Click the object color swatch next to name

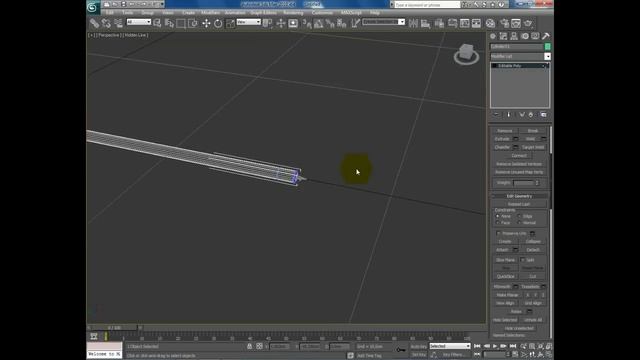coord(548,47)
